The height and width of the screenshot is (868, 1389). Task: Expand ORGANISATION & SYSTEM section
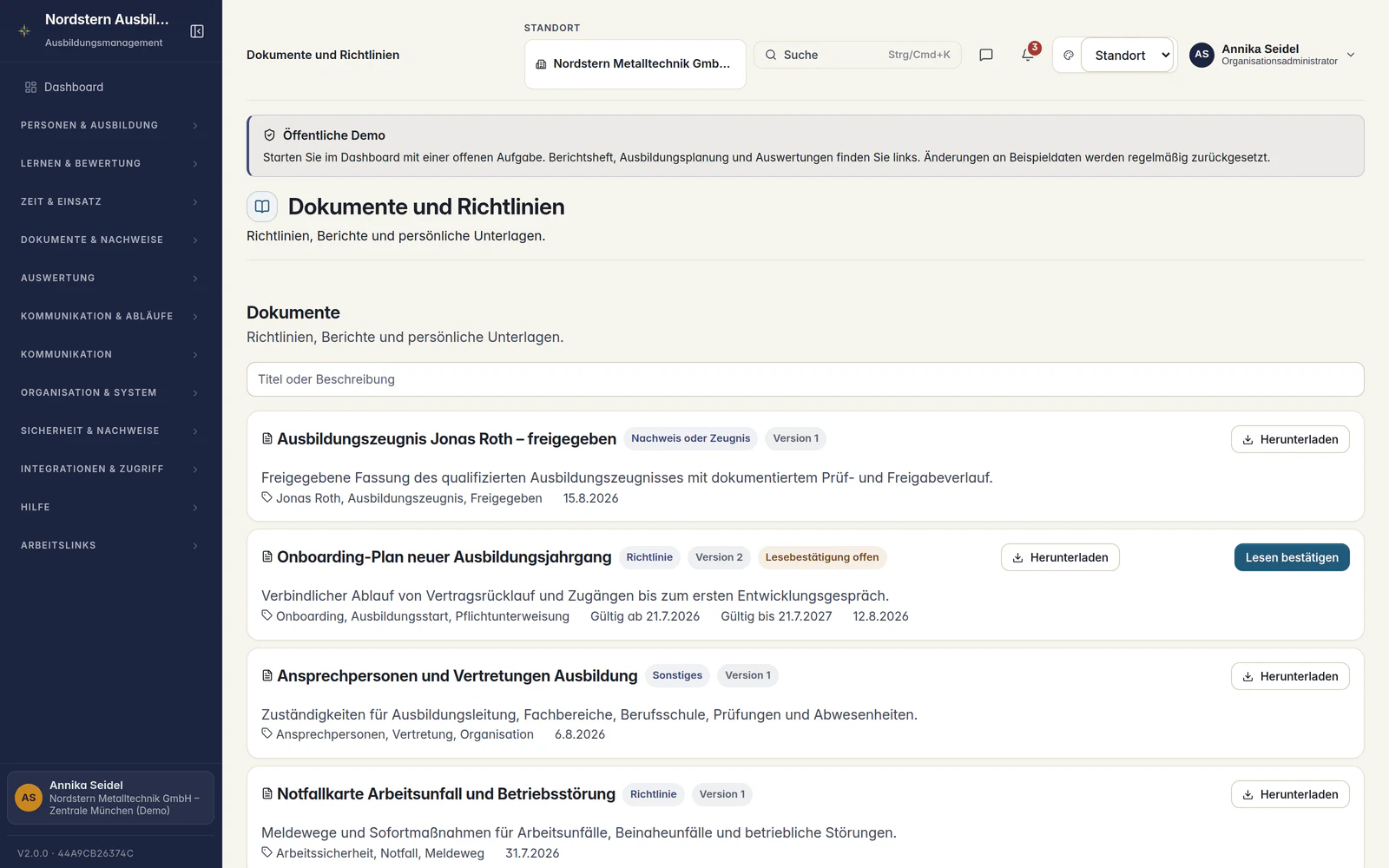tap(111, 392)
